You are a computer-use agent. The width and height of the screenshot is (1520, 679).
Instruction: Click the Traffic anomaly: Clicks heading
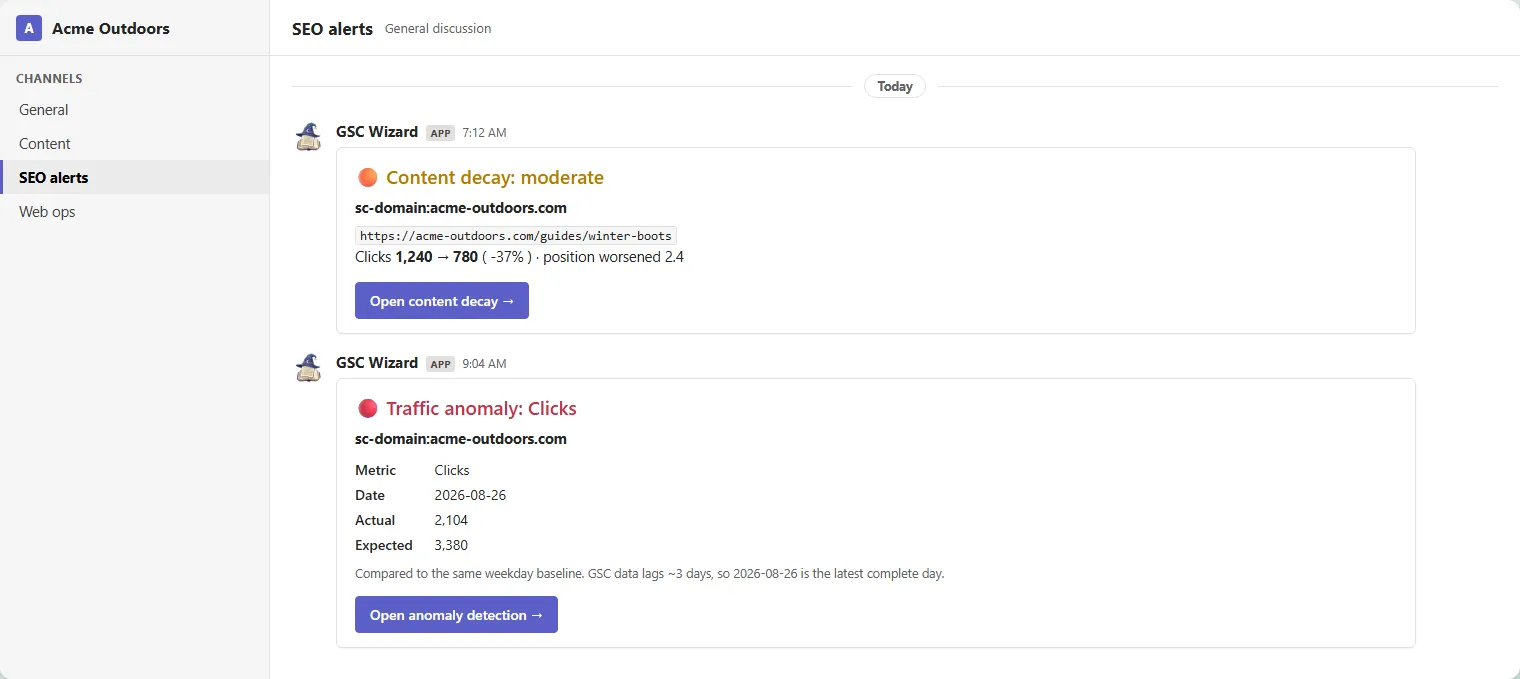coord(481,409)
